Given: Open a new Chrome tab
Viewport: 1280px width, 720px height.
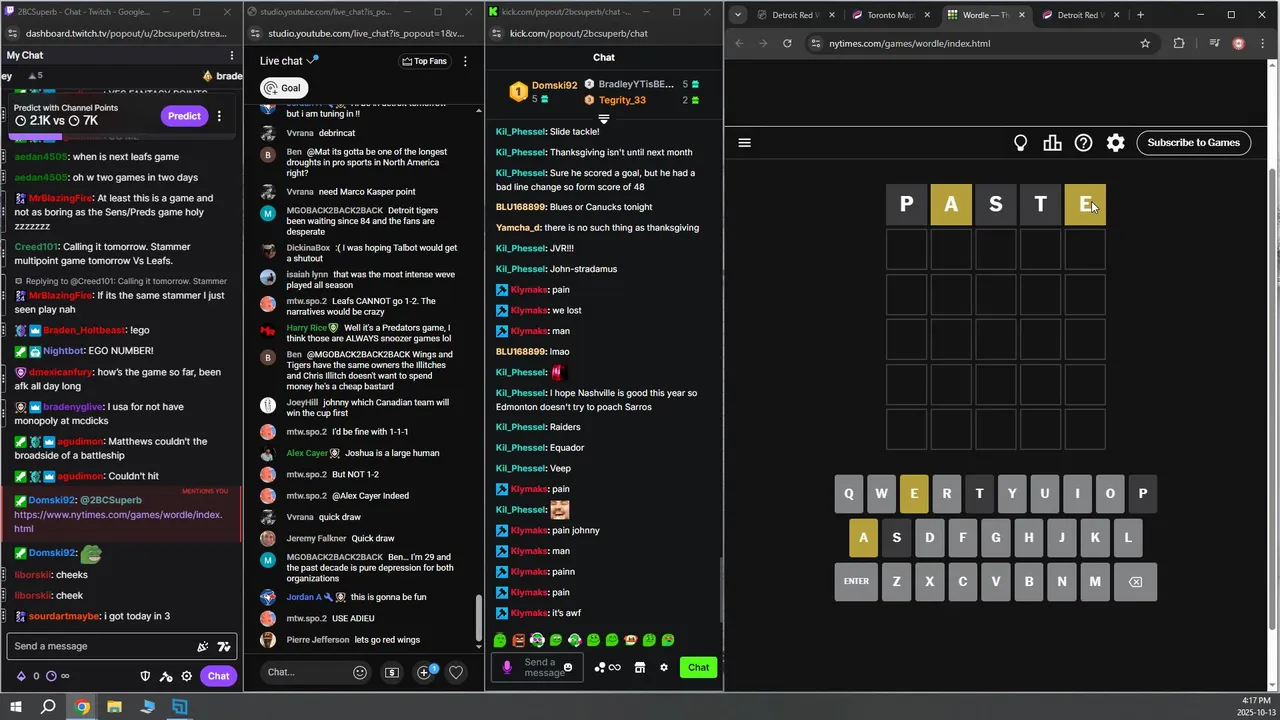Looking at the screenshot, I should pyautogui.click(x=1140, y=15).
